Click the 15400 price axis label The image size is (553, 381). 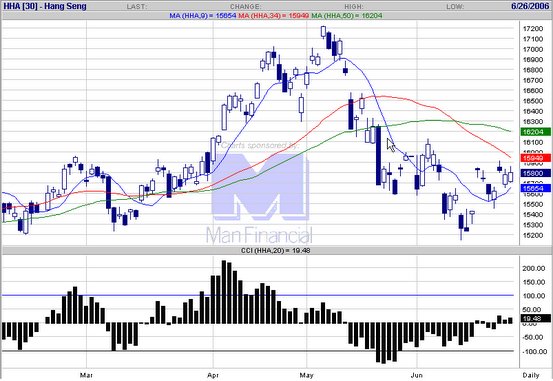533,214
